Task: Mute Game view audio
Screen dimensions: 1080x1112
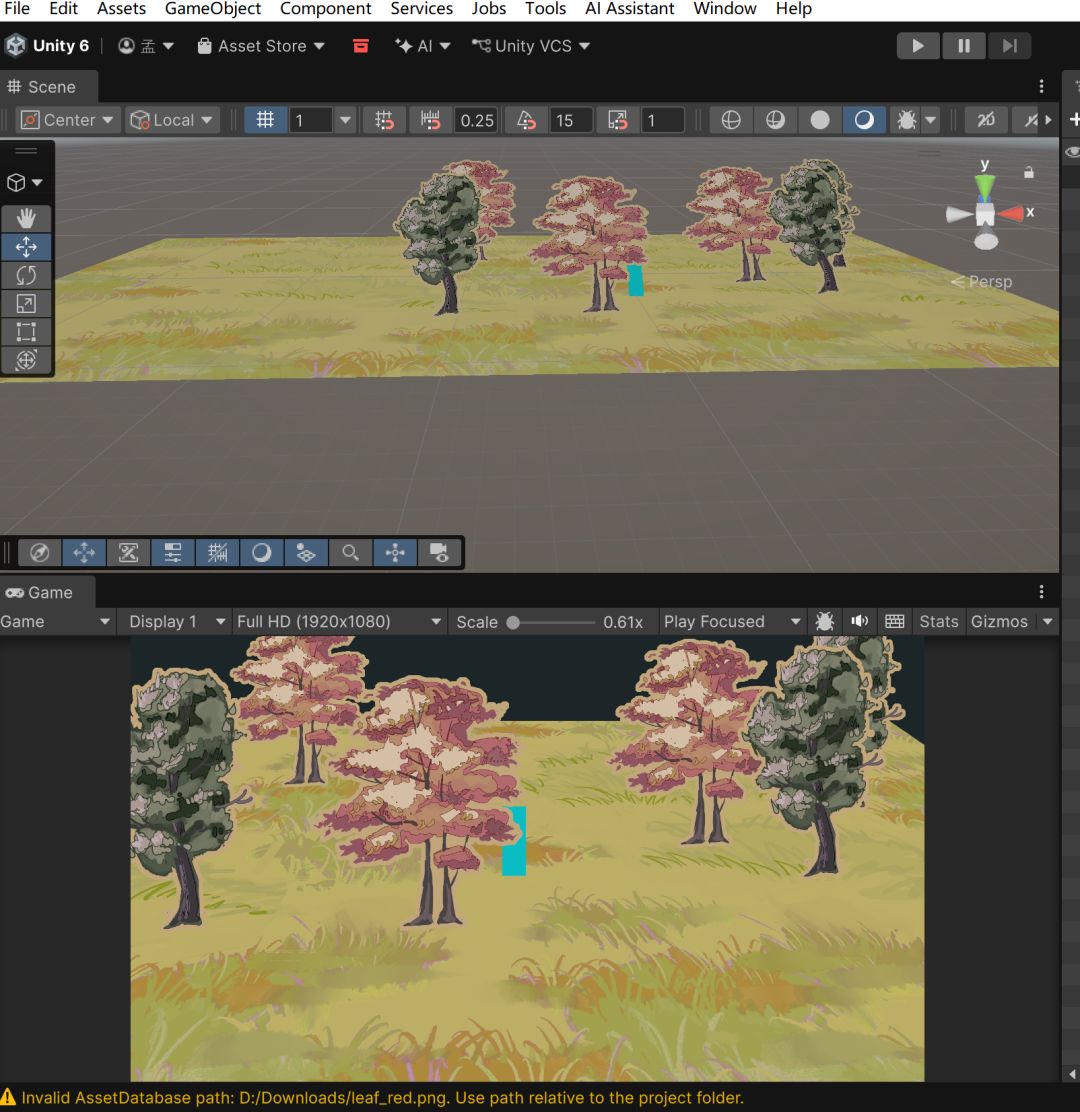Action: [859, 622]
